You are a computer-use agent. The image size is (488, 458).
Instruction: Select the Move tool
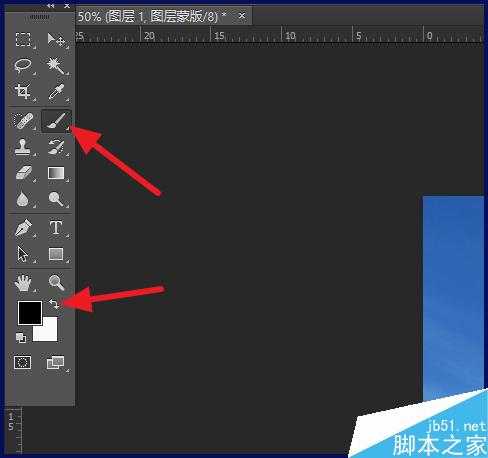tap(56, 40)
